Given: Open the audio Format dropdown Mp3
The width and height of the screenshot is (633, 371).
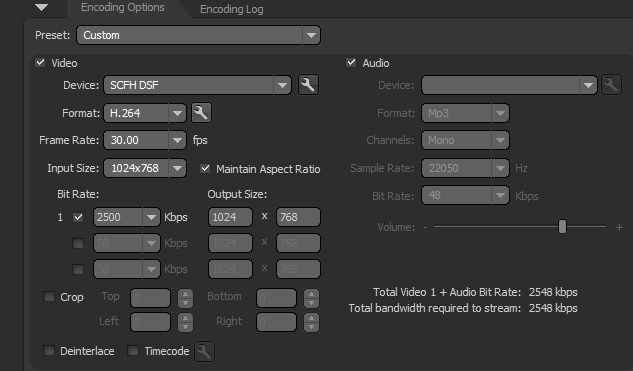Looking at the screenshot, I should pos(465,113).
